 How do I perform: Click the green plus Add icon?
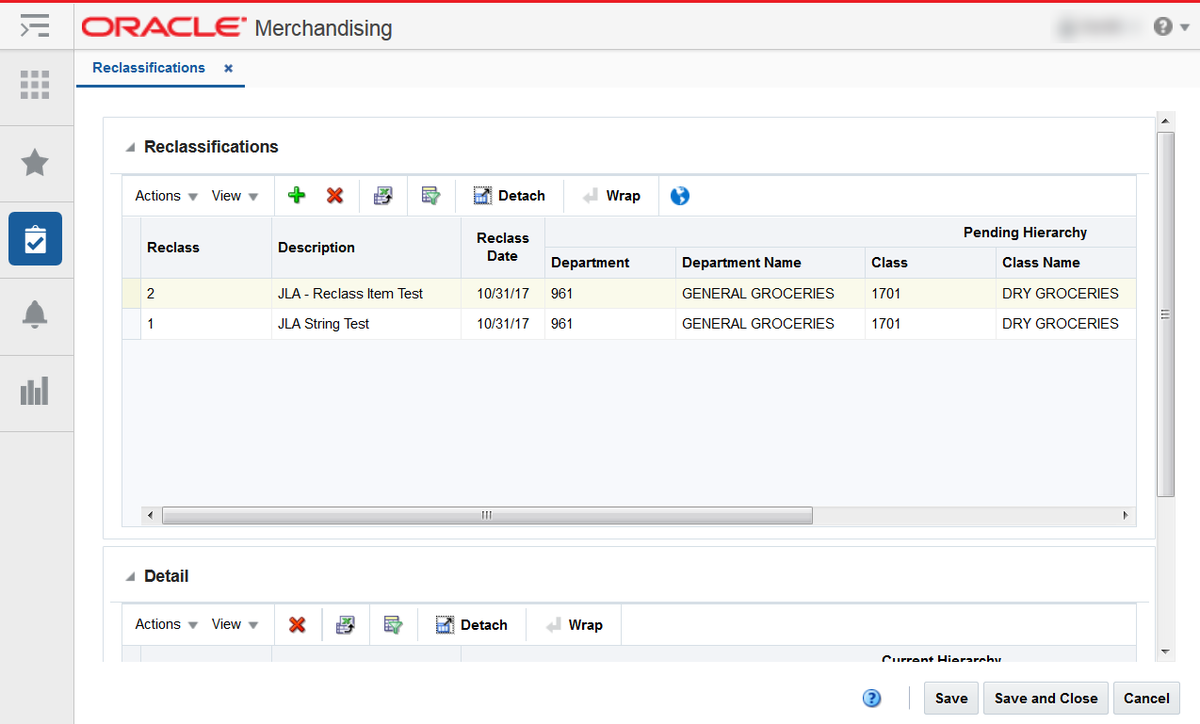click(x=297, y=196)
